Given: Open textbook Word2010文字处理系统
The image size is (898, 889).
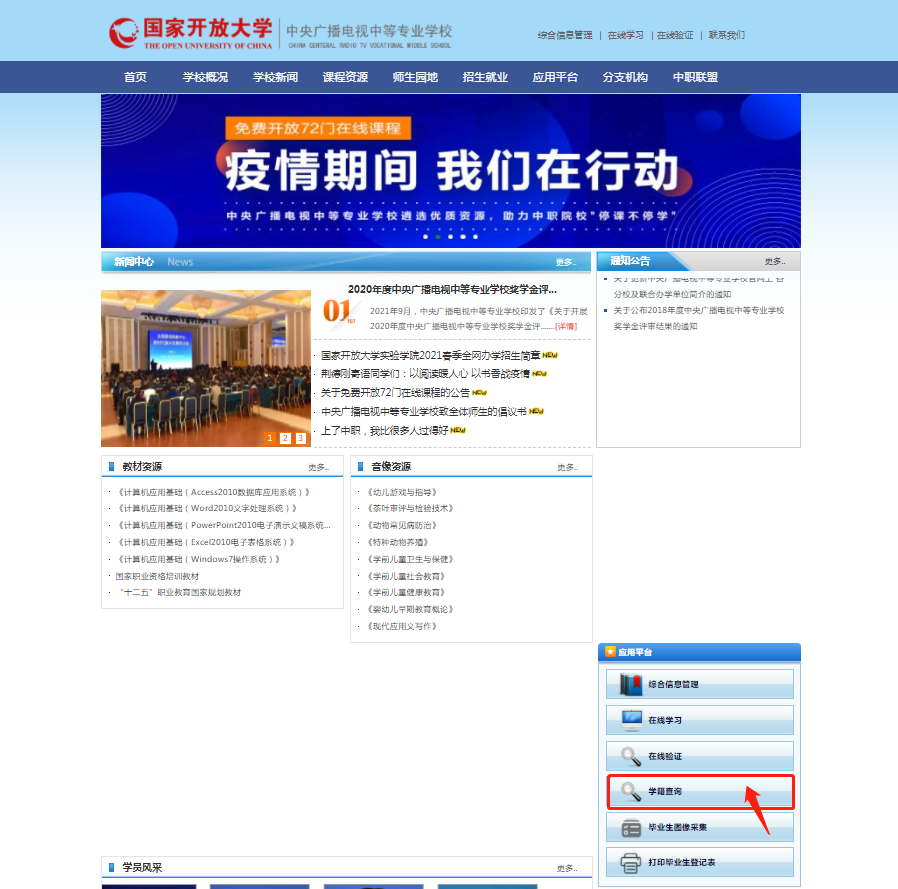Looking at the screenshot, I should 207,508.
